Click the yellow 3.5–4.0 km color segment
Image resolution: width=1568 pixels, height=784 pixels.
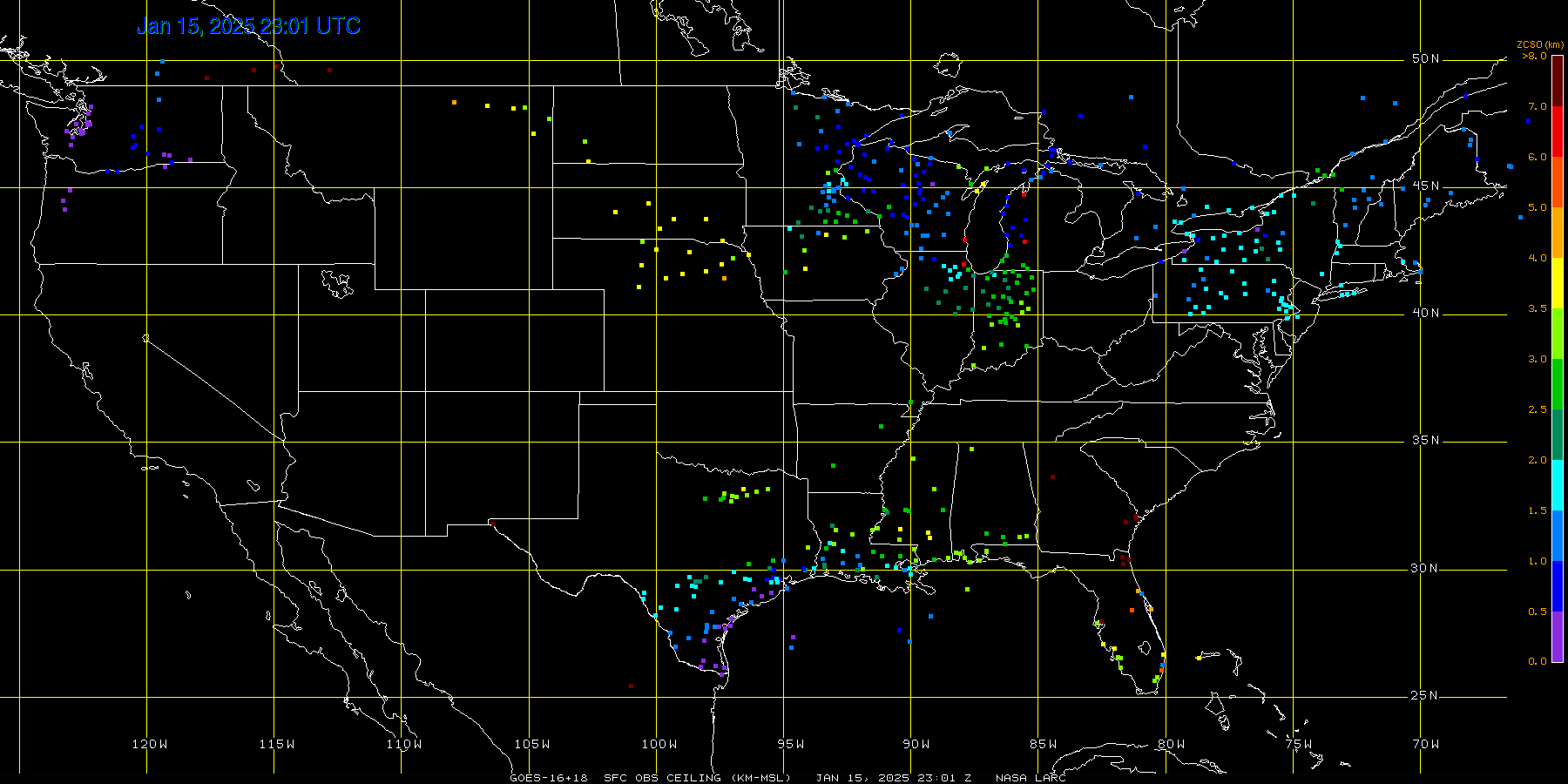tap(1558, 283)
